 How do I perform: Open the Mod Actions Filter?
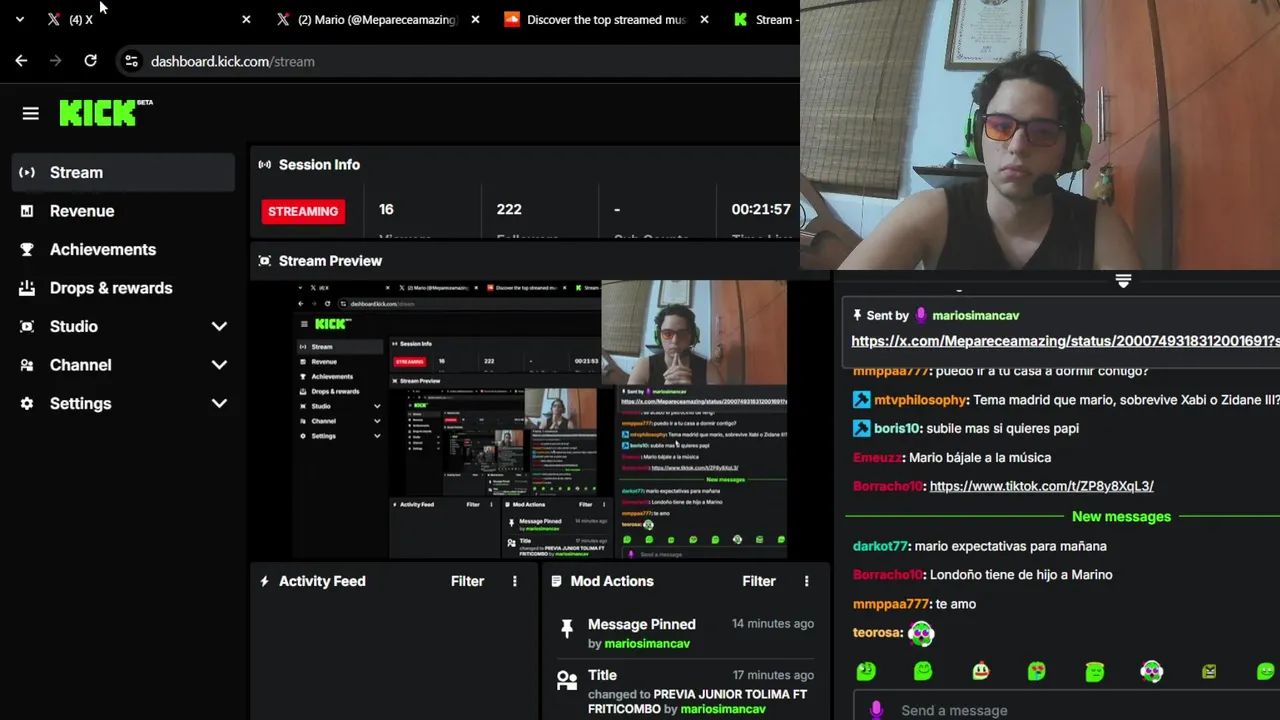(759, 581)
